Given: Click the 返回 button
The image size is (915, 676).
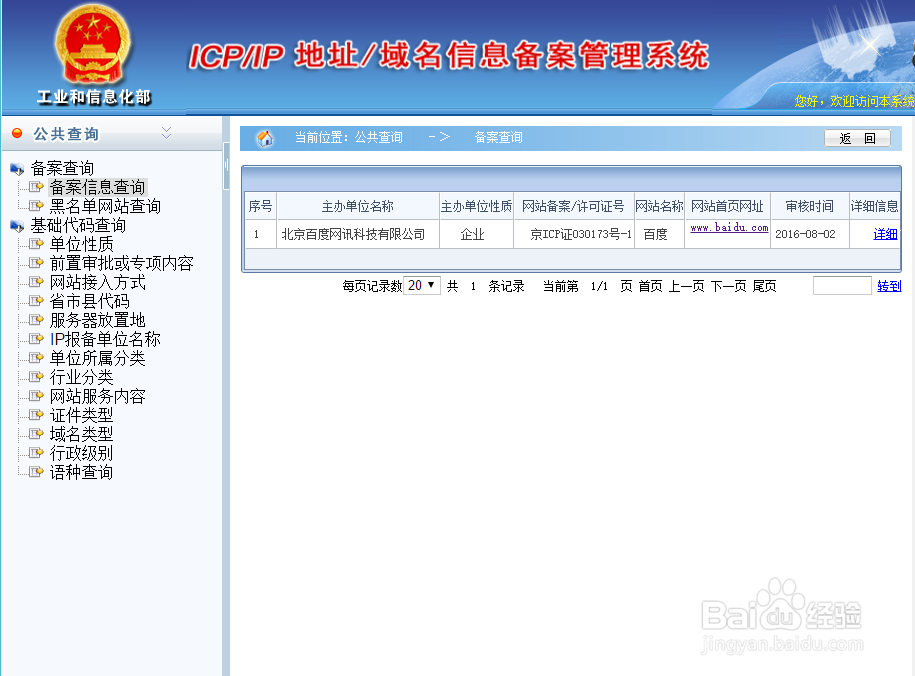Looking at the screenshot, I should (857, 138).
